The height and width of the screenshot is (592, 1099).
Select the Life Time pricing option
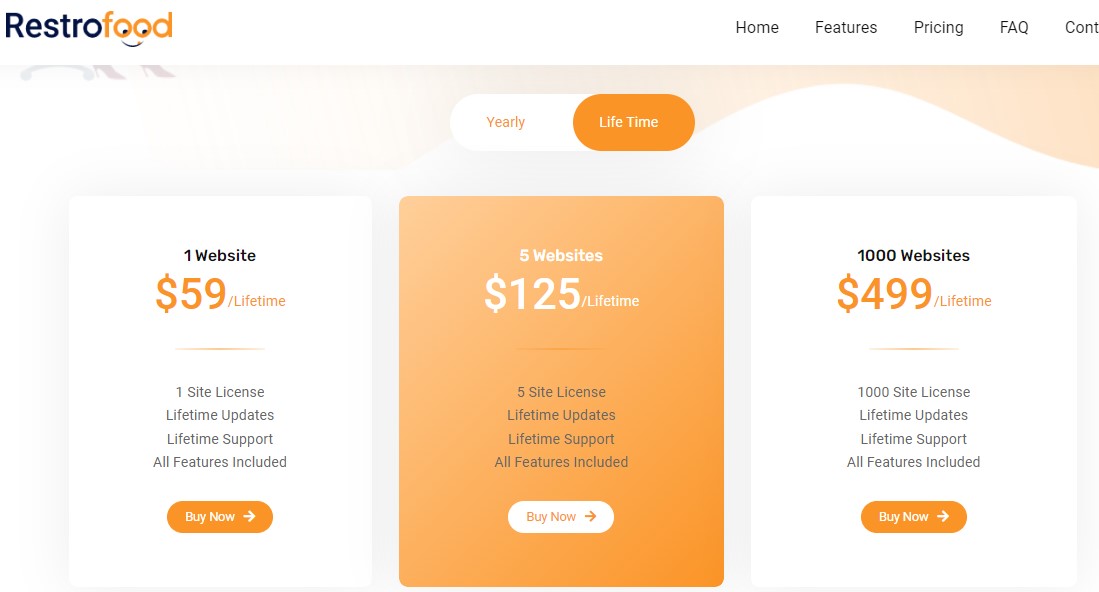click(x=629, y=122)
